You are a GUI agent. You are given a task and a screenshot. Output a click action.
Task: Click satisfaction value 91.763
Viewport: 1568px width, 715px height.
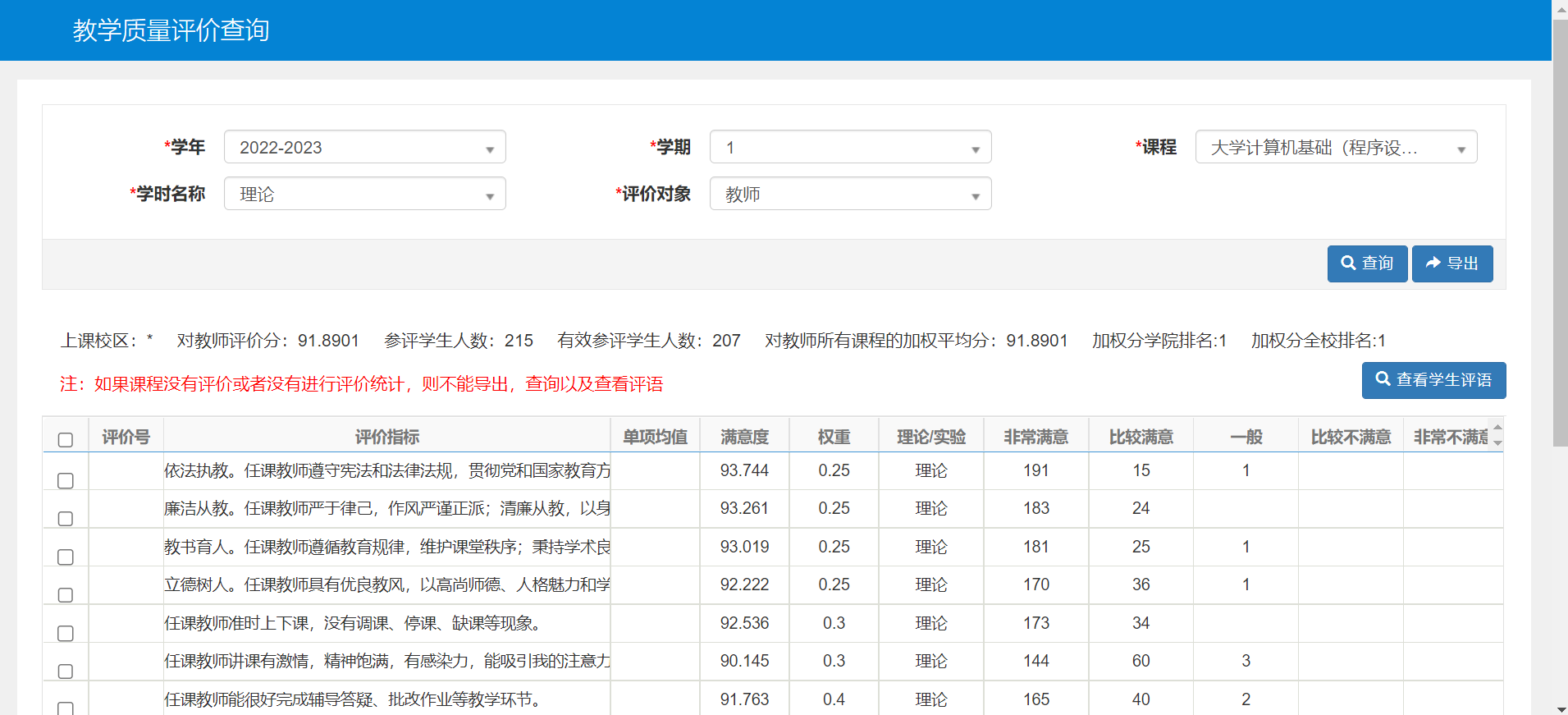(x=744, y=699)
